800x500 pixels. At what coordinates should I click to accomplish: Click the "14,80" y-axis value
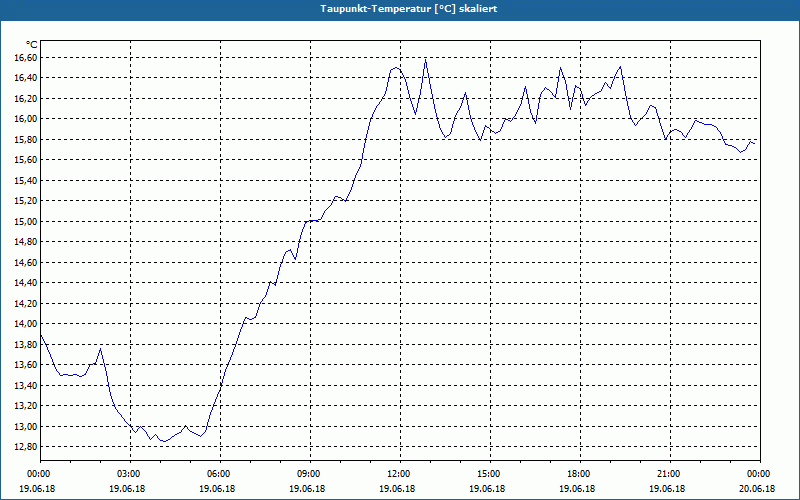[26, 242]
